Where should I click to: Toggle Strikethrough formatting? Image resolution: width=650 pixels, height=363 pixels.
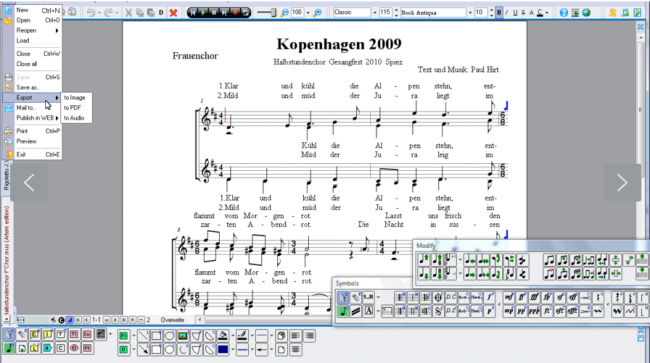coord(523,13)
